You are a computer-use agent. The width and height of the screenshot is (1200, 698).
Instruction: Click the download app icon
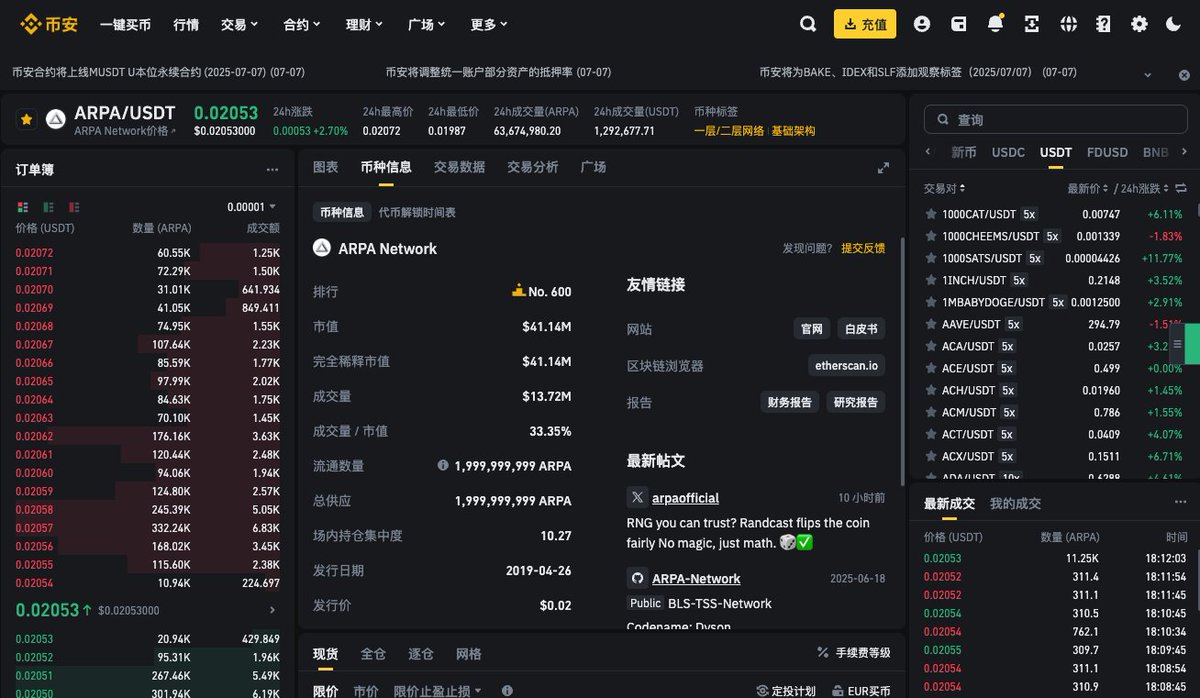click(1031, 24)
